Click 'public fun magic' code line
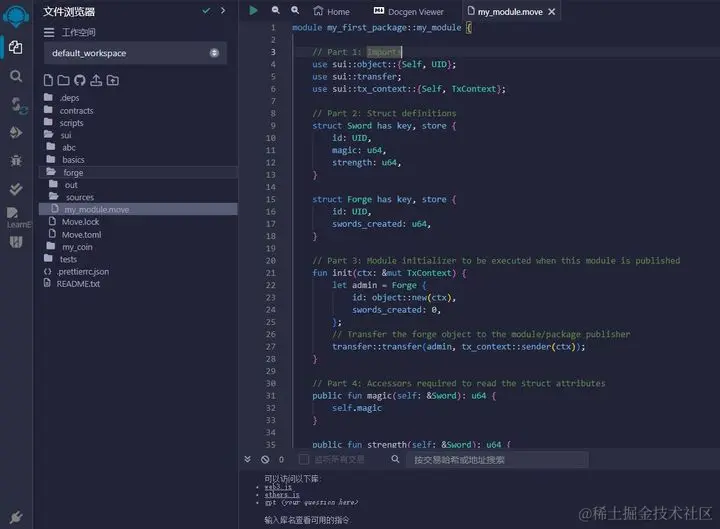 pos(404,396)
